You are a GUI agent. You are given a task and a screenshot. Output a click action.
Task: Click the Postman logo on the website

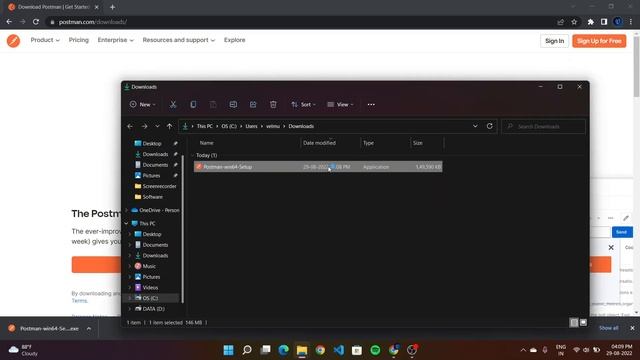tap(13, 40)
